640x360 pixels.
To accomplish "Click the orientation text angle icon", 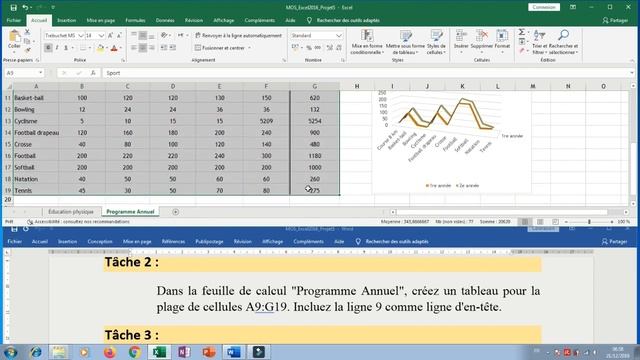I will tap(164, 36).
